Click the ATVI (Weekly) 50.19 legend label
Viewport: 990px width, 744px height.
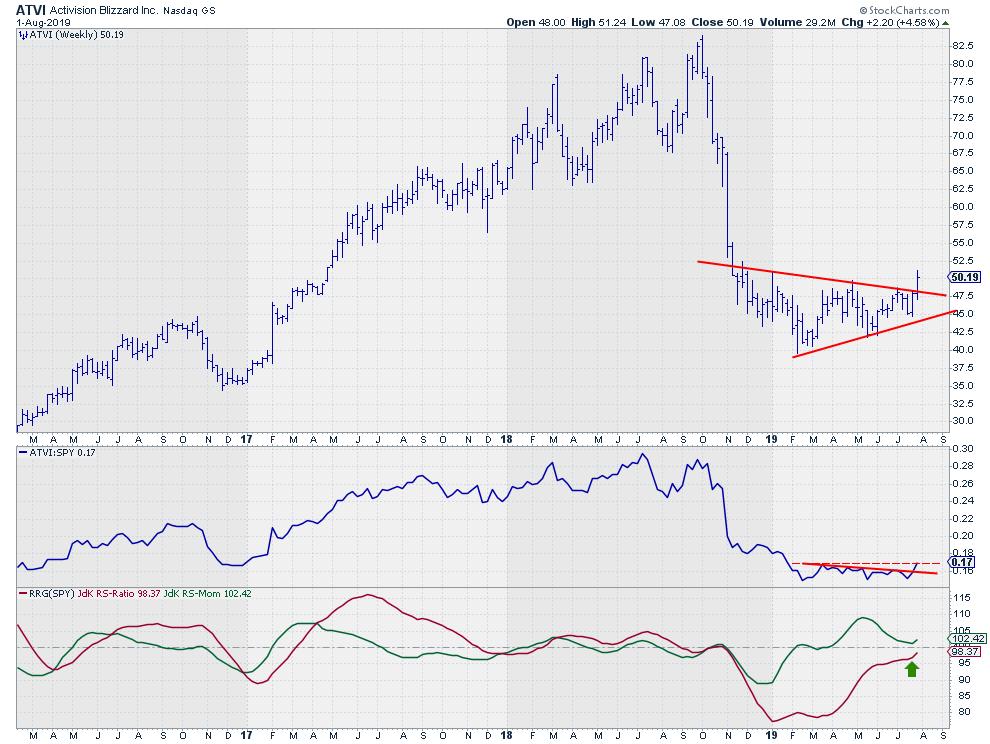77,35
